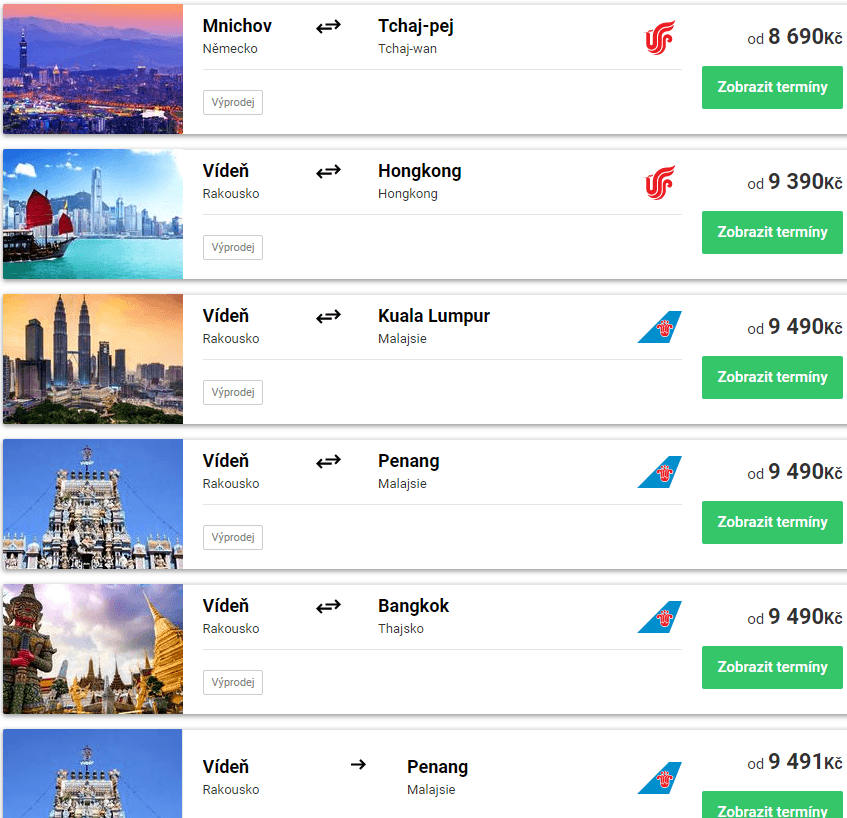The height and width of the screenshot is (818, 847).
Task: Open Hong Kong harbor junk boat thumbnail
Action: click(x=93, y=214)
